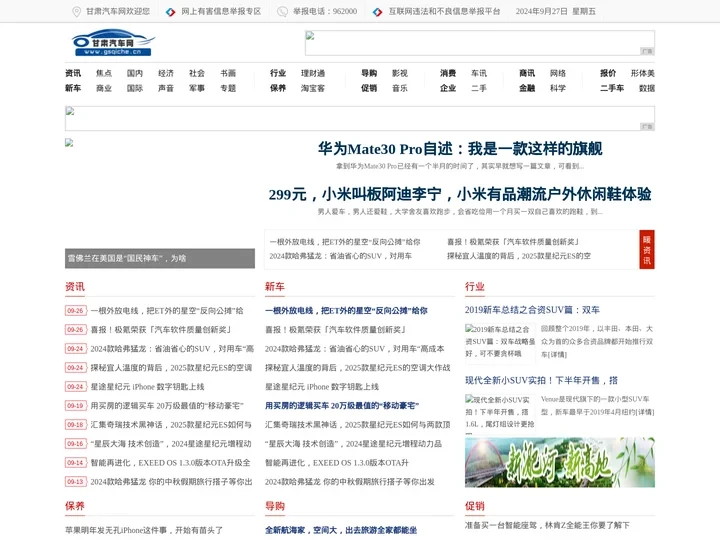Open the 商讯 navigation item

527,73
